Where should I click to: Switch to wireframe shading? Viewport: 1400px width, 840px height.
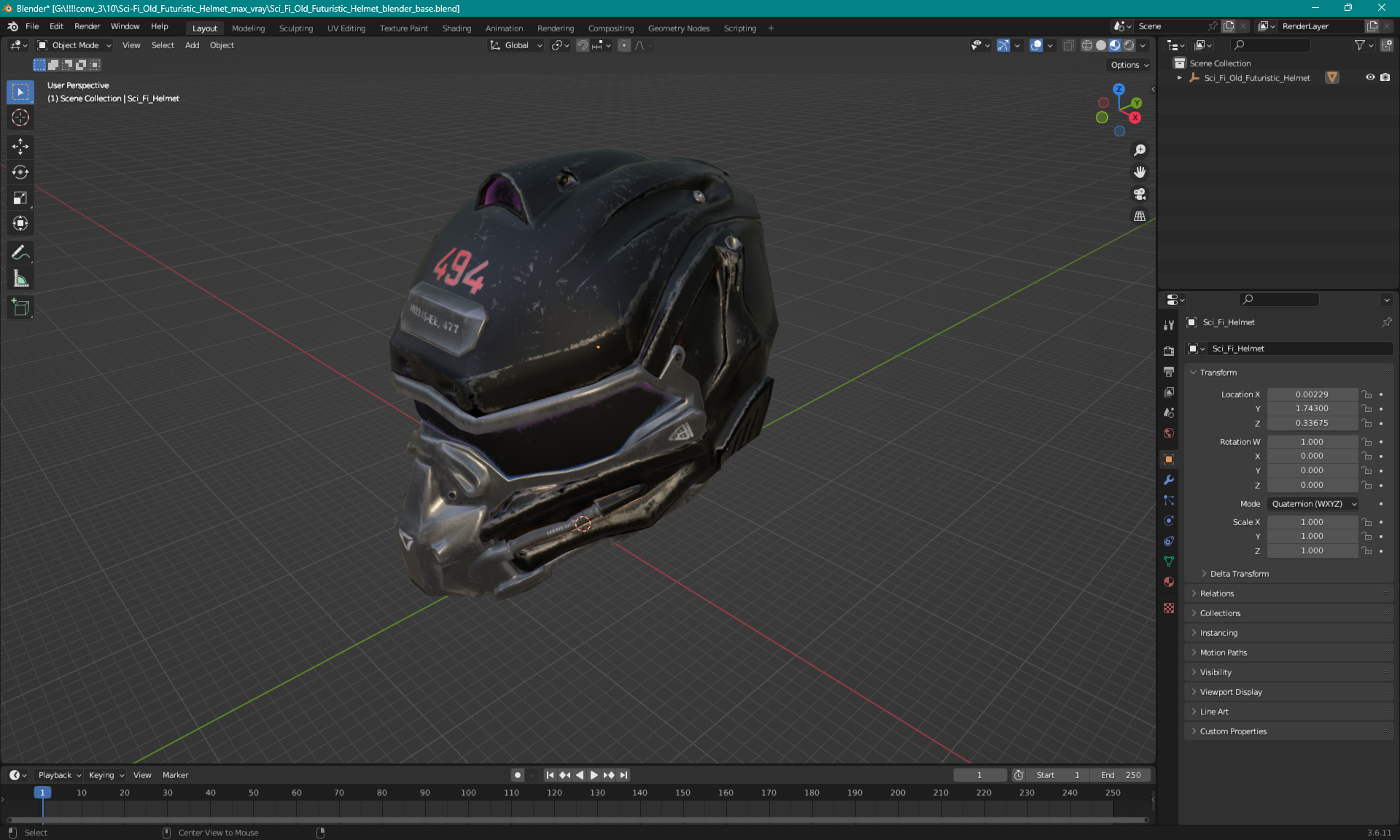pyautogui.click(x=1087, y=45)
